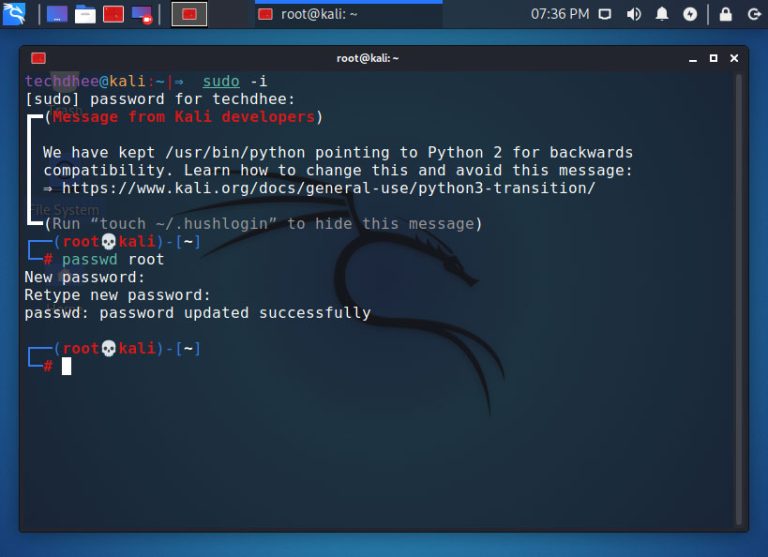The width and height of the screenshot is (768, 557).
Task: Select the active workspace switcher thumbnail
Action: point(189,14)
